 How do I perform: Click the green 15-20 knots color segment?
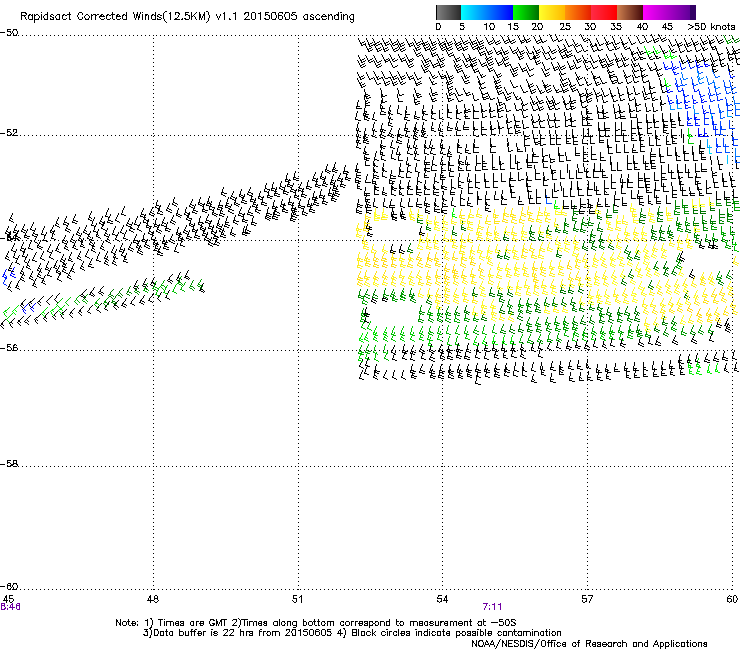coord(526,12)
